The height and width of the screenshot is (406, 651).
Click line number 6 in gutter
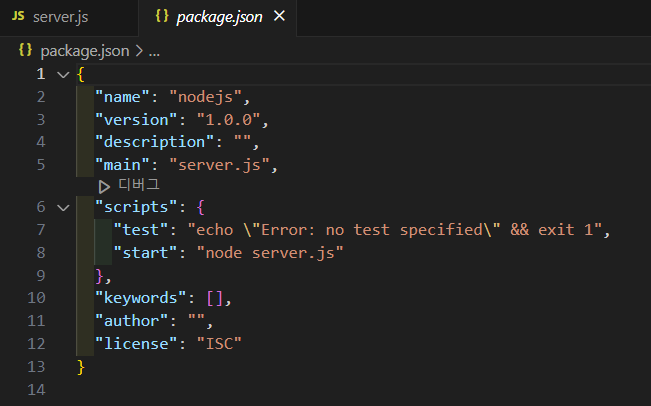pyautogui.click(x=41, y=207)
